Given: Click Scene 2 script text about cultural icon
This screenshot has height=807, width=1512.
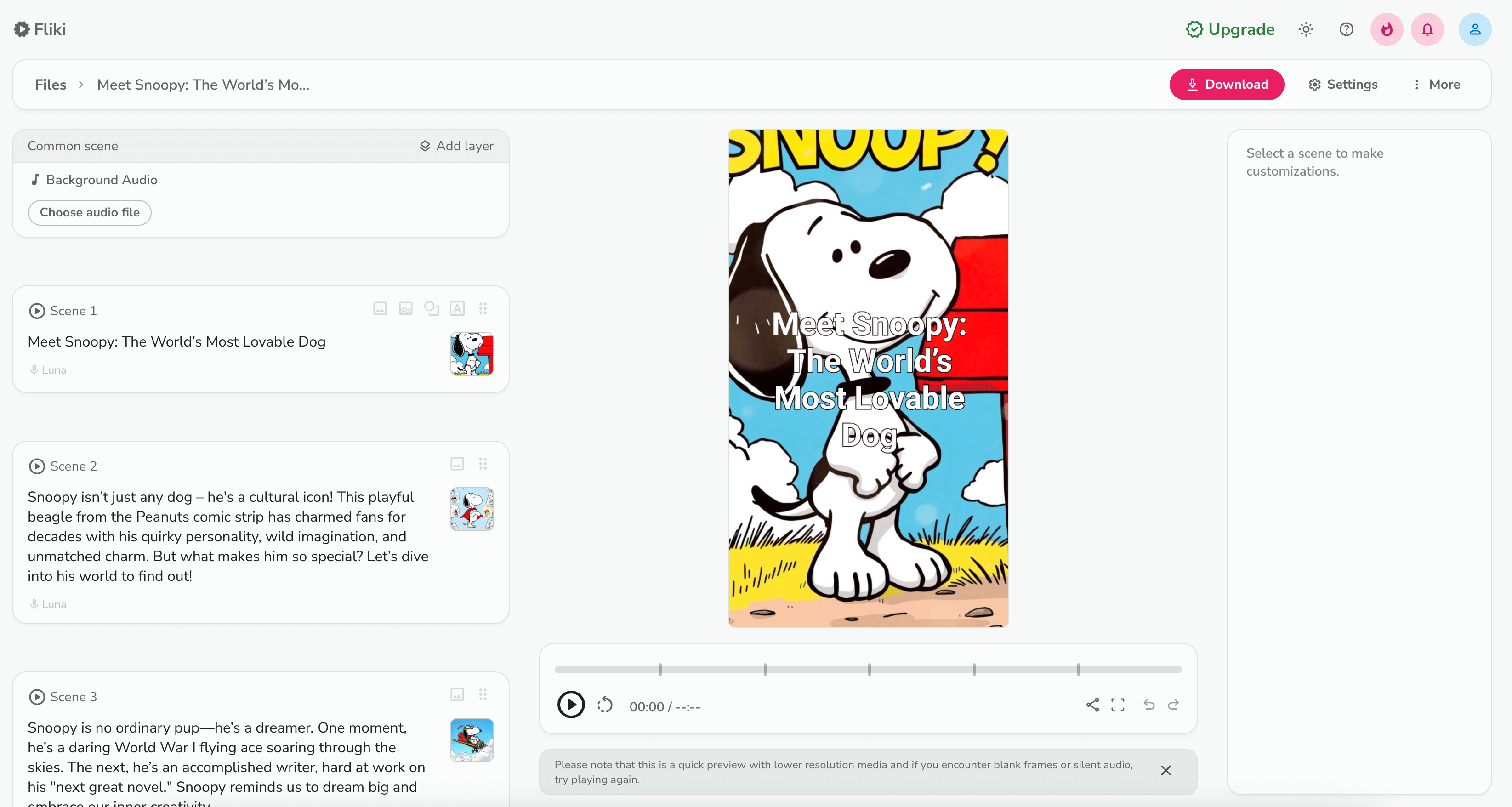Looking at the screenshot, I should pos(228,536).
